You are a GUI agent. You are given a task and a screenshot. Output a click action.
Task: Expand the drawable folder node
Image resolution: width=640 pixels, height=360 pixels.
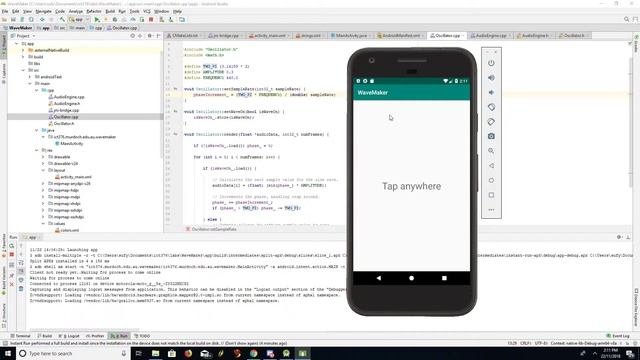43,157
